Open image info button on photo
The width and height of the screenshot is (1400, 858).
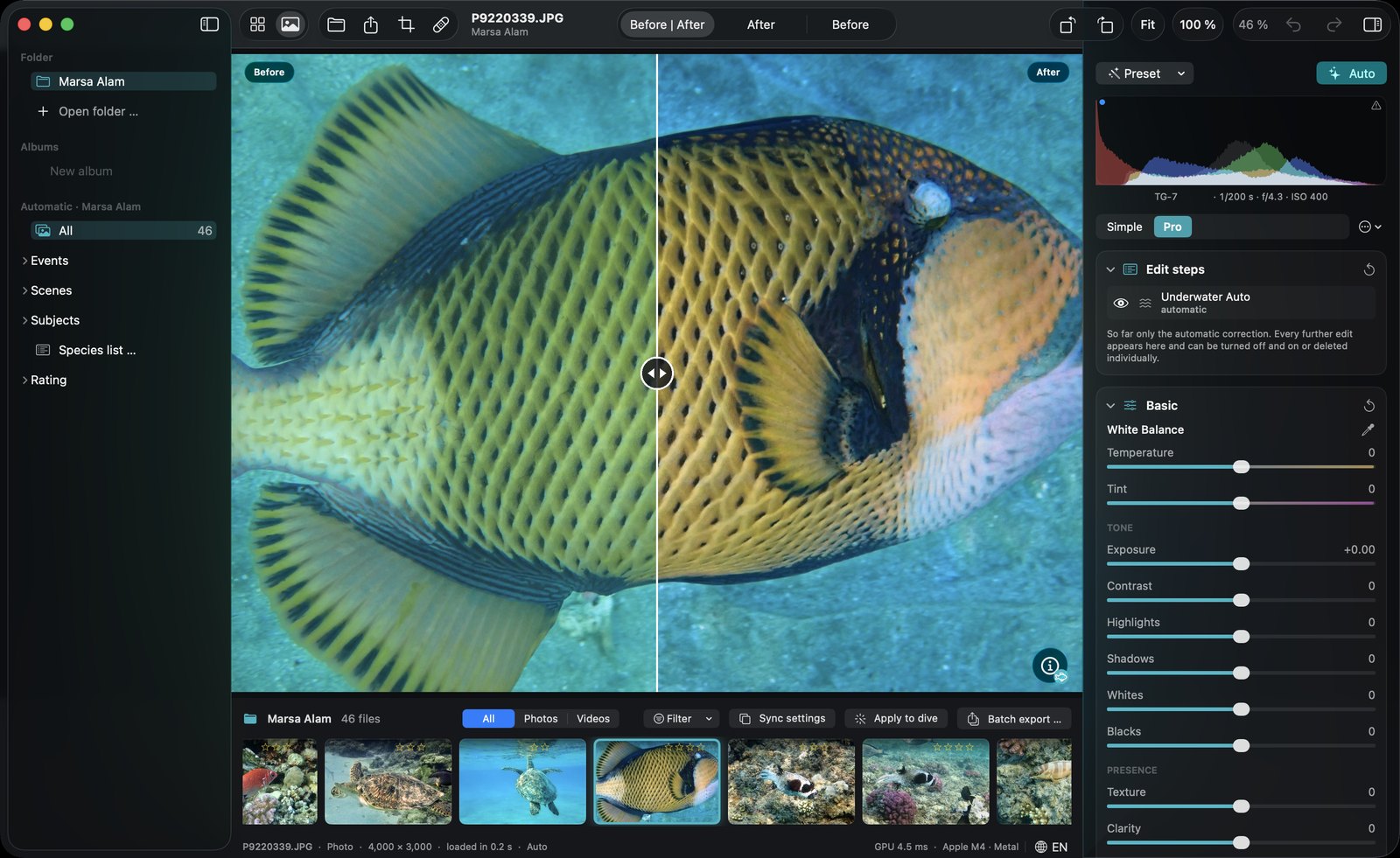tap(1050, 666)
